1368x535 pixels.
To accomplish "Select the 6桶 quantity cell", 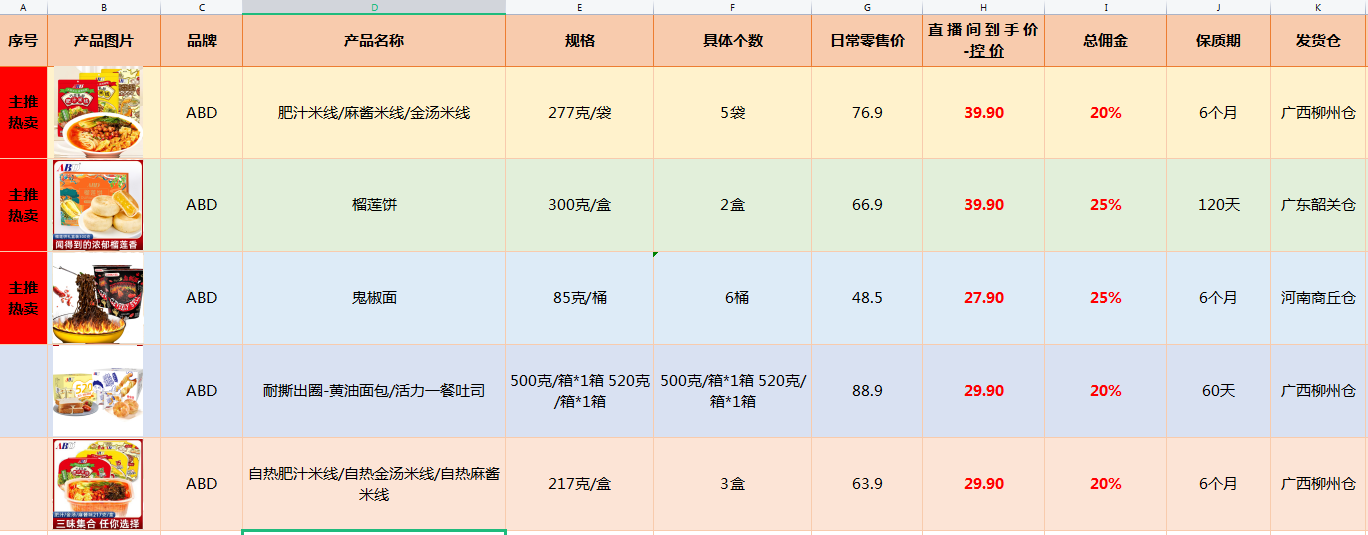I will pos(733,298).
